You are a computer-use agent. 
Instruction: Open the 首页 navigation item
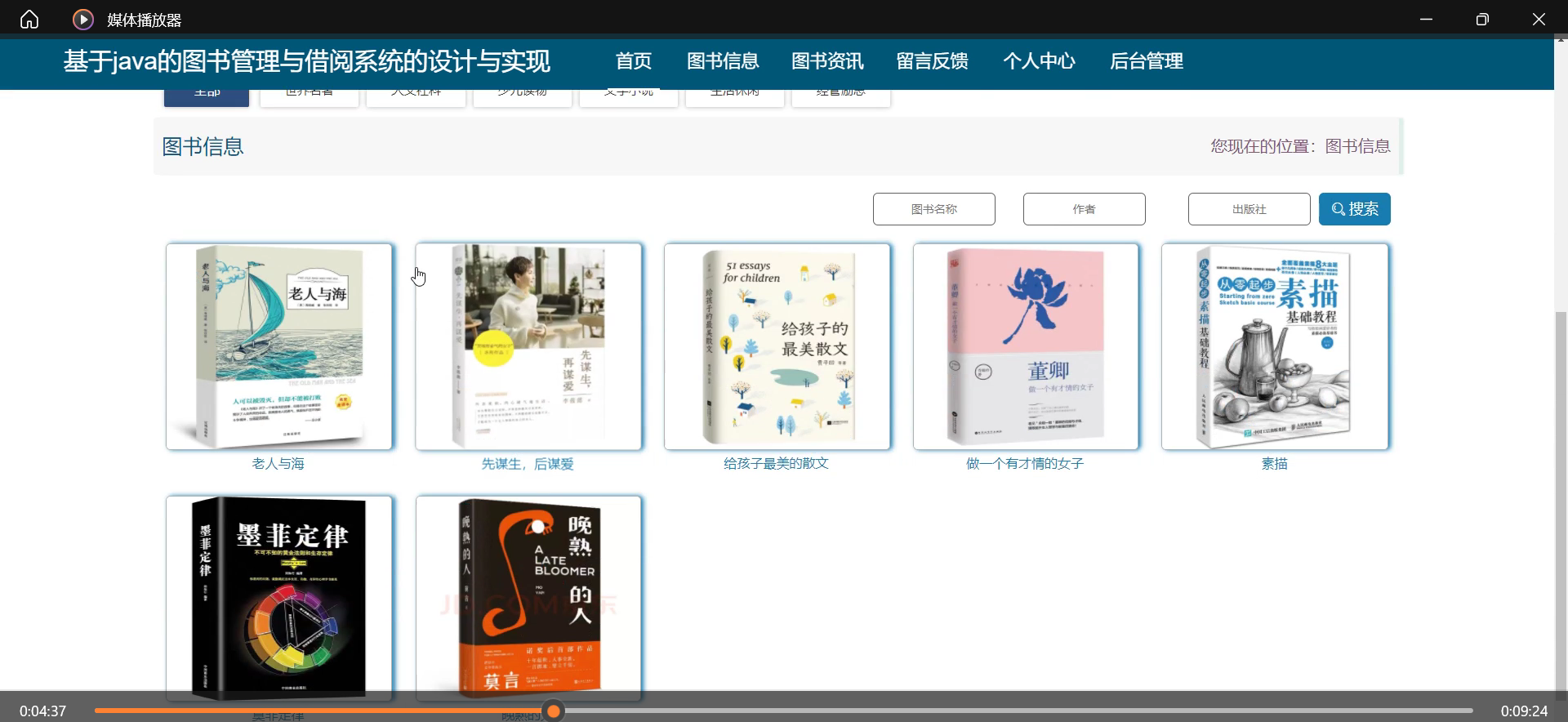[634, 61]
